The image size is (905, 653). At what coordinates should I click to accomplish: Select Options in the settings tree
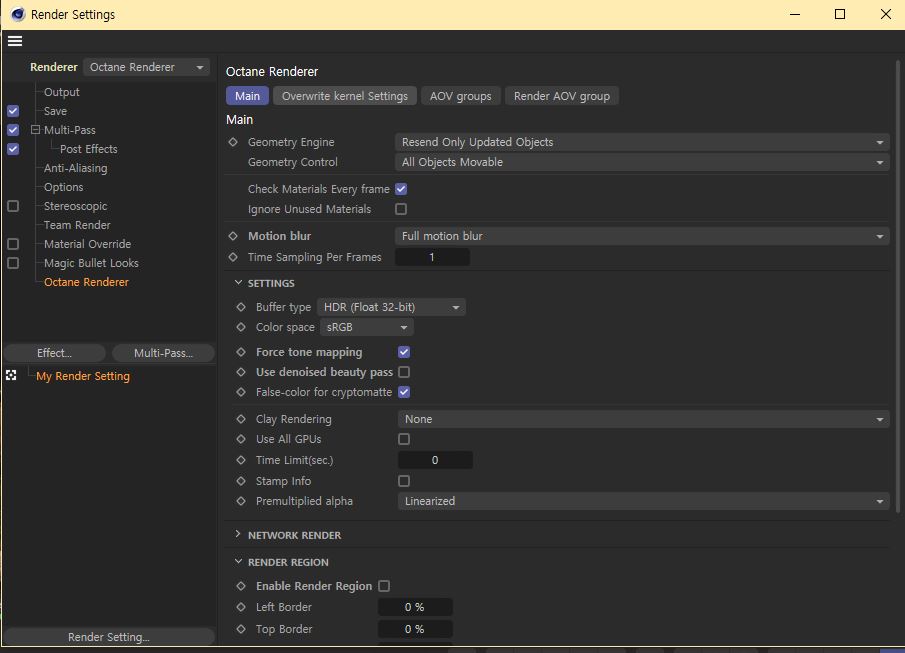(x=63, y=187)
